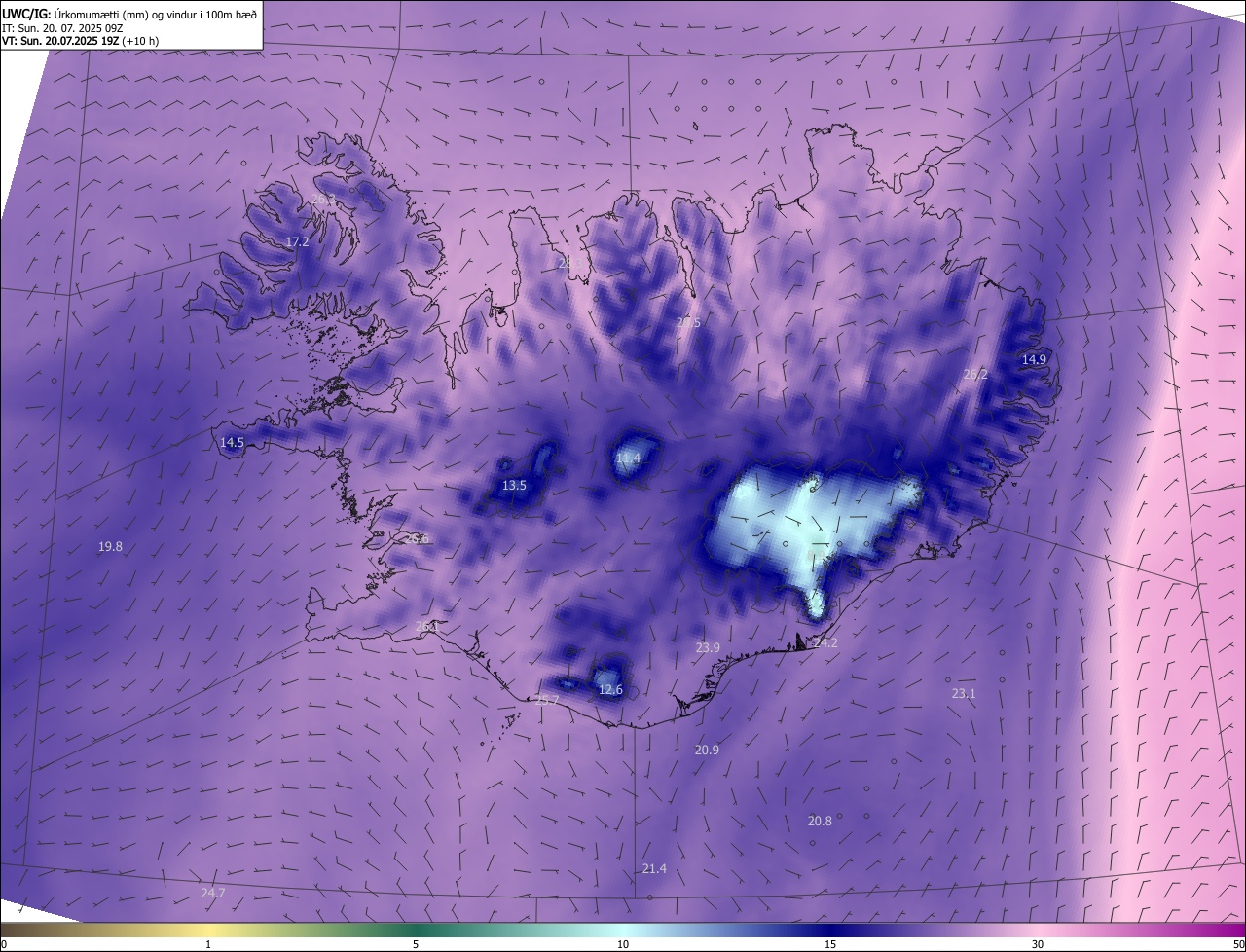Click the color scale tick label 15
Screen dimensions: 1246x952
click(830, 944)
